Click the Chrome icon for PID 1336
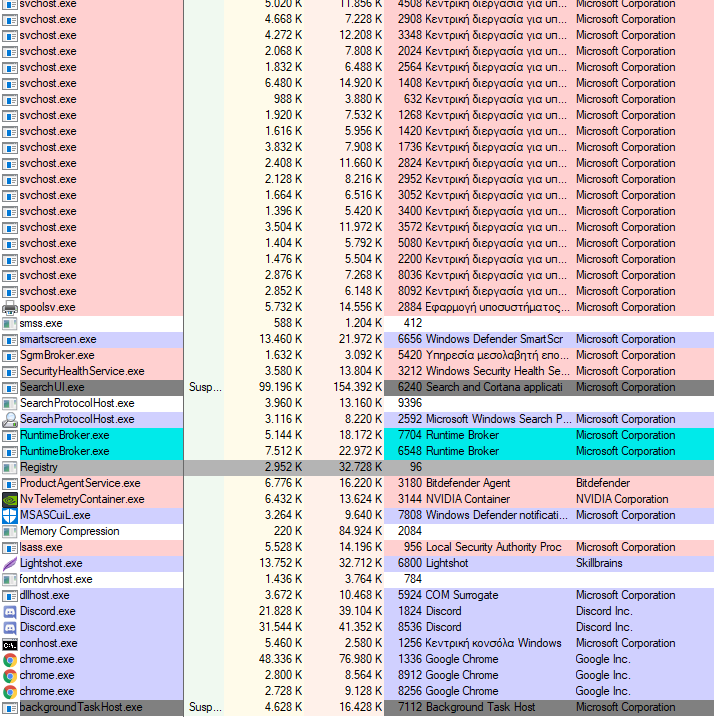 10,660
